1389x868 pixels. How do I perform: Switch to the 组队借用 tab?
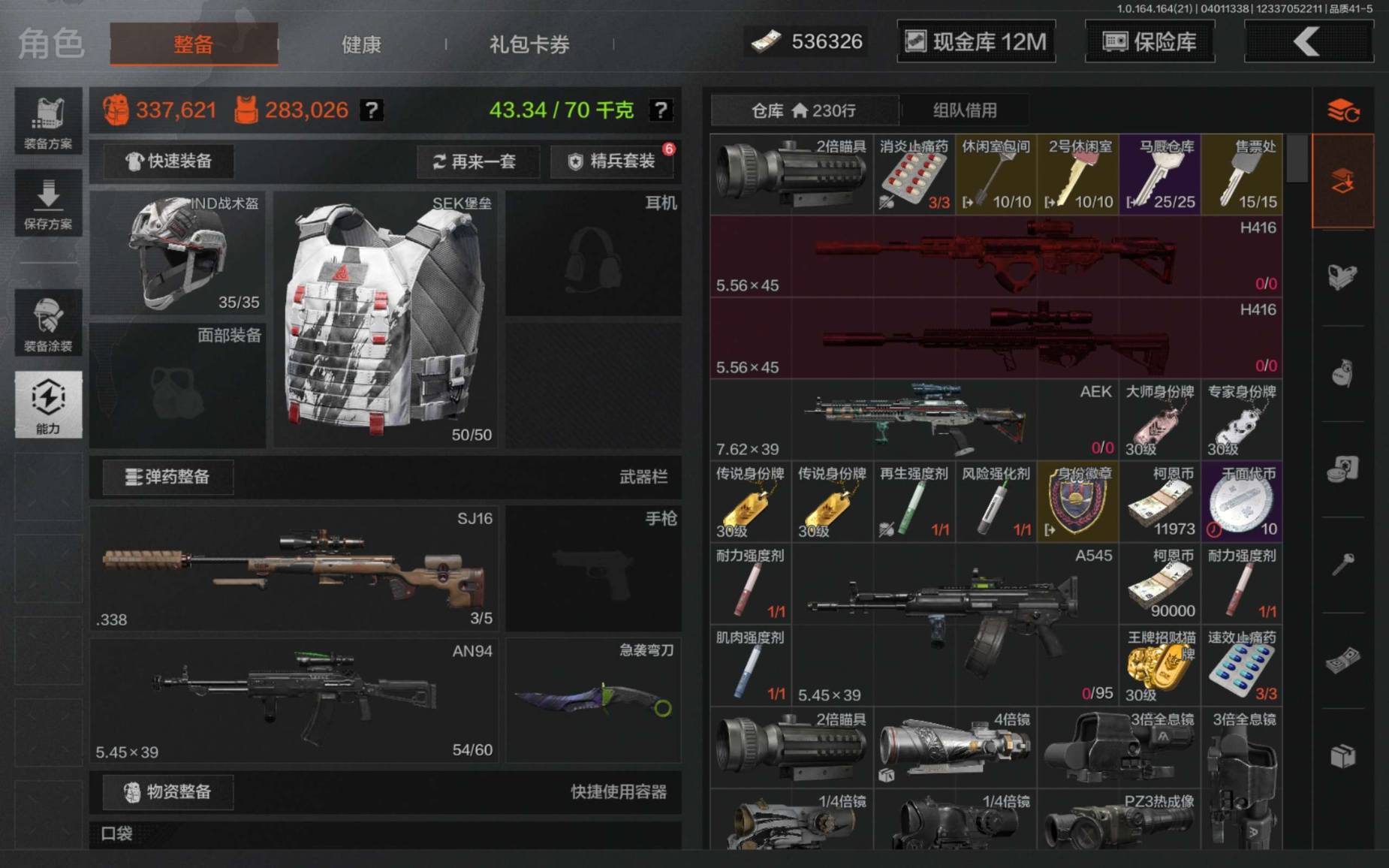(x=965, y=111)
